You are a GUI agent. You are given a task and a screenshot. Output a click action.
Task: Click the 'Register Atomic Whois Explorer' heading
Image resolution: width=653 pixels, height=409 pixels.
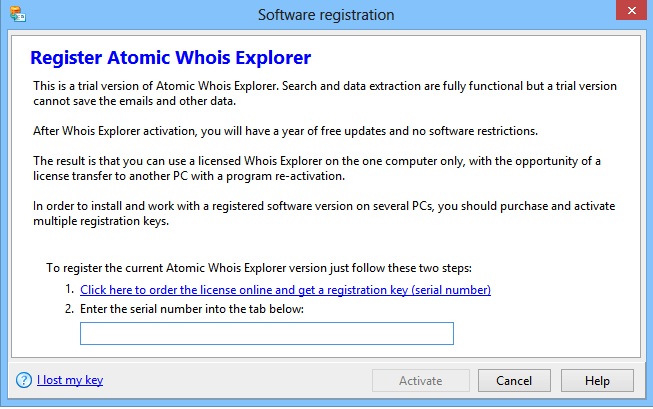pyautogui.click(x=171, y=57)
